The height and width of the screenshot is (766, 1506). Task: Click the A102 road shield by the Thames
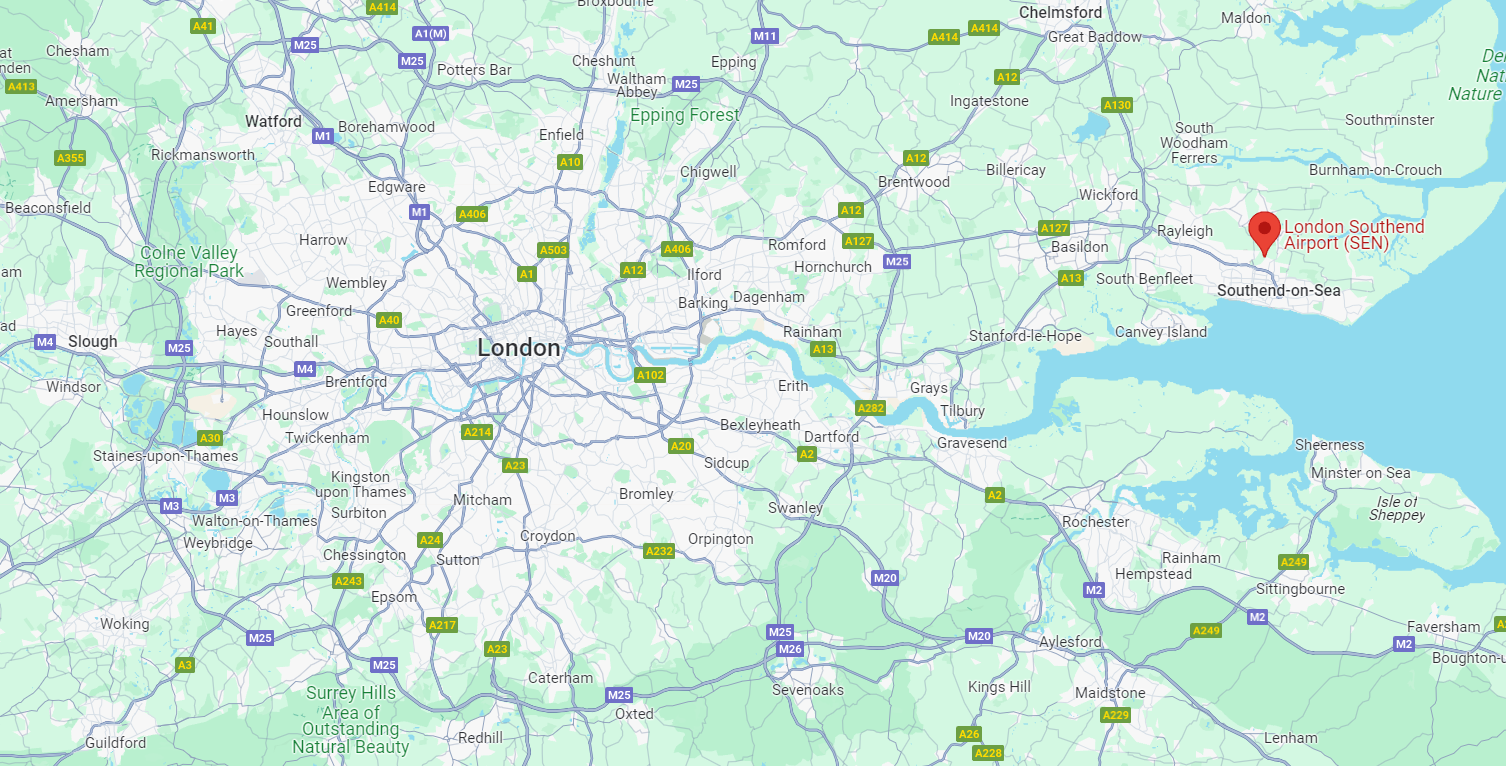click(649, 375)
